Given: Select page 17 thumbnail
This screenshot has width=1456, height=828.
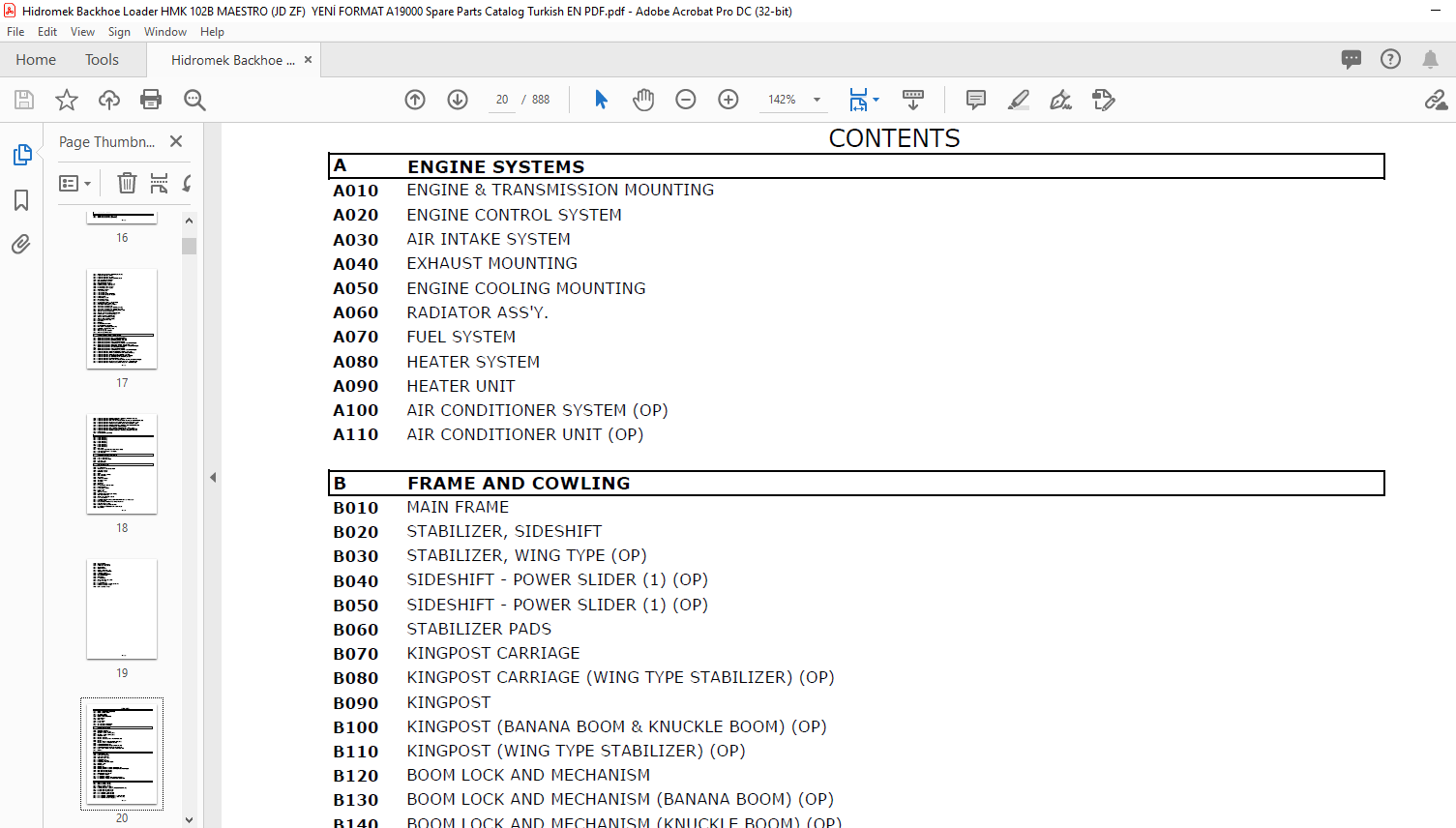Looking at the screenshot, I should tap(122, 319).
